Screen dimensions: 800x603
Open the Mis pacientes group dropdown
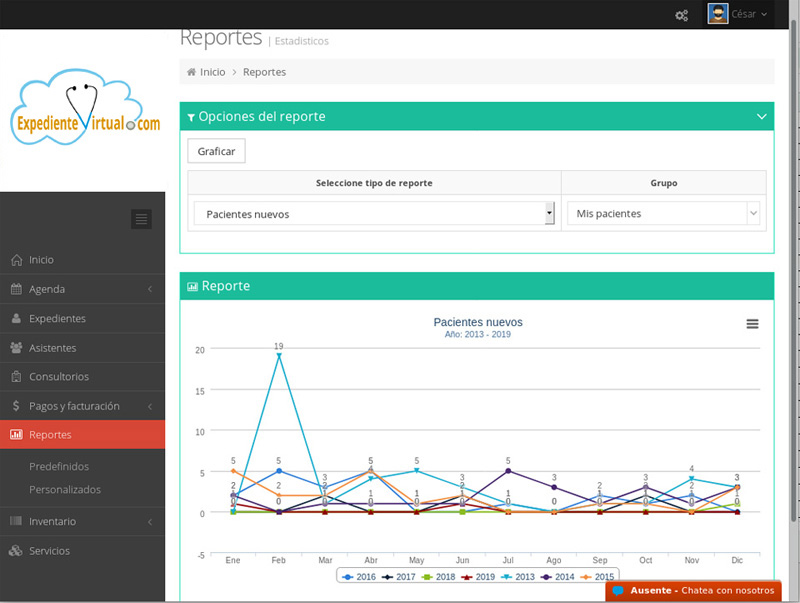pos(663,213)
